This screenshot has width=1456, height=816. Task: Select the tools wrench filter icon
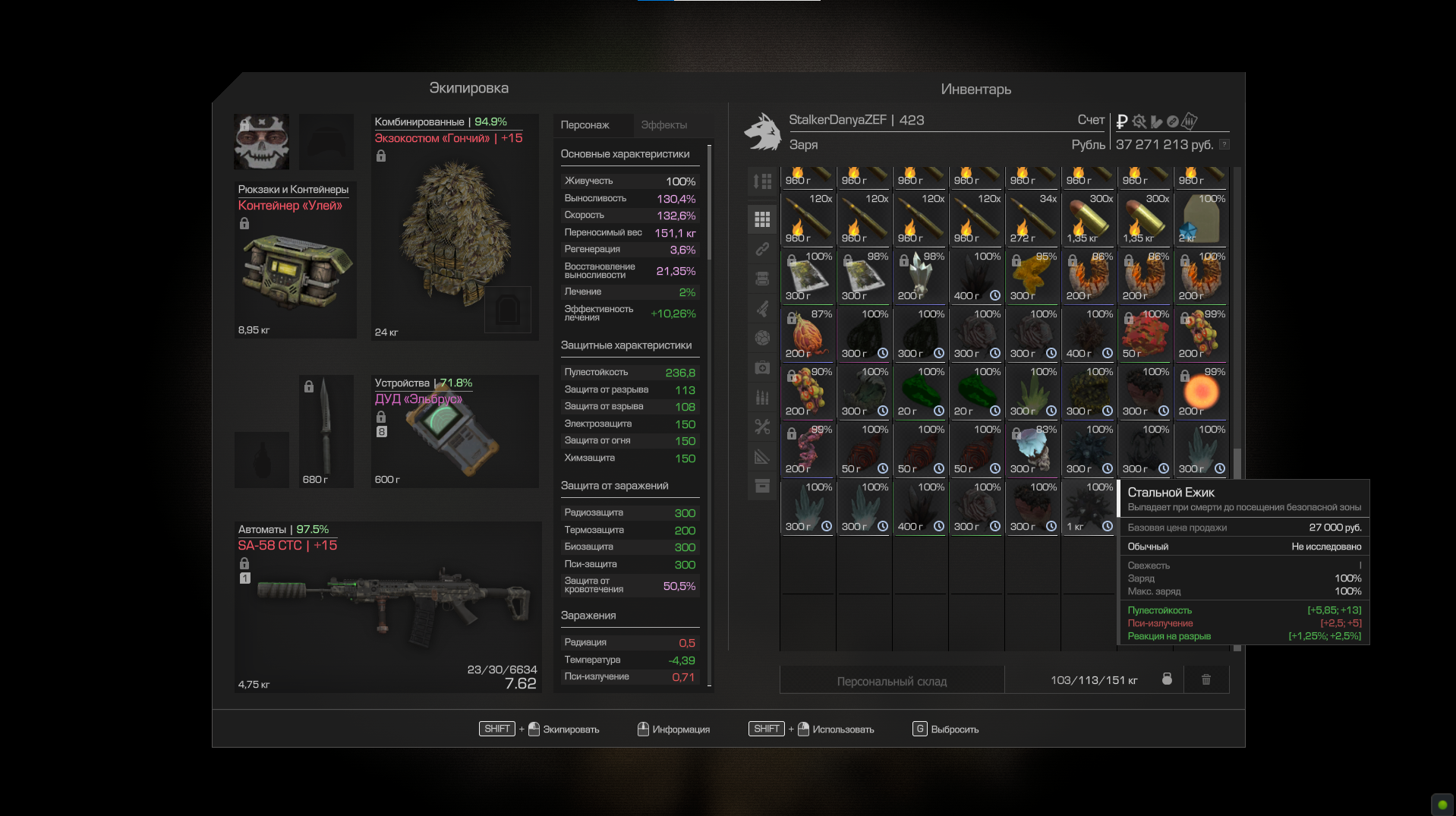click(762, 427)
